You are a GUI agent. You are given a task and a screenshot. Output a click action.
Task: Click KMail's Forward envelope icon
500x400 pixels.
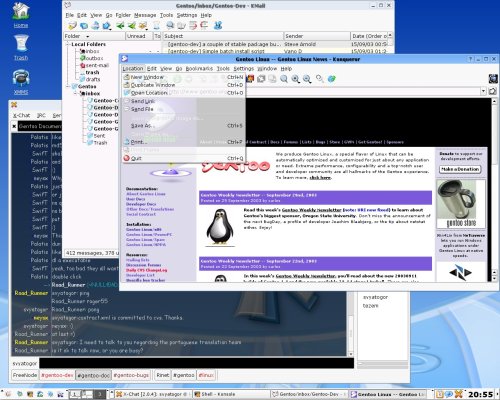pyautogui.click(x=143, y=25)
